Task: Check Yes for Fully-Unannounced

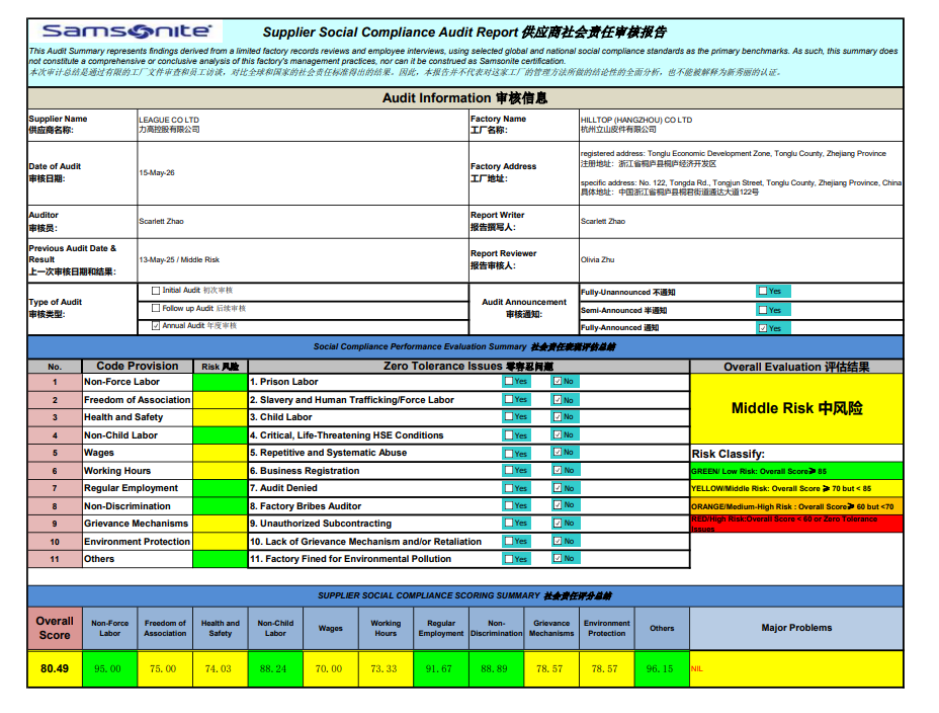Action: pos(763,292)
